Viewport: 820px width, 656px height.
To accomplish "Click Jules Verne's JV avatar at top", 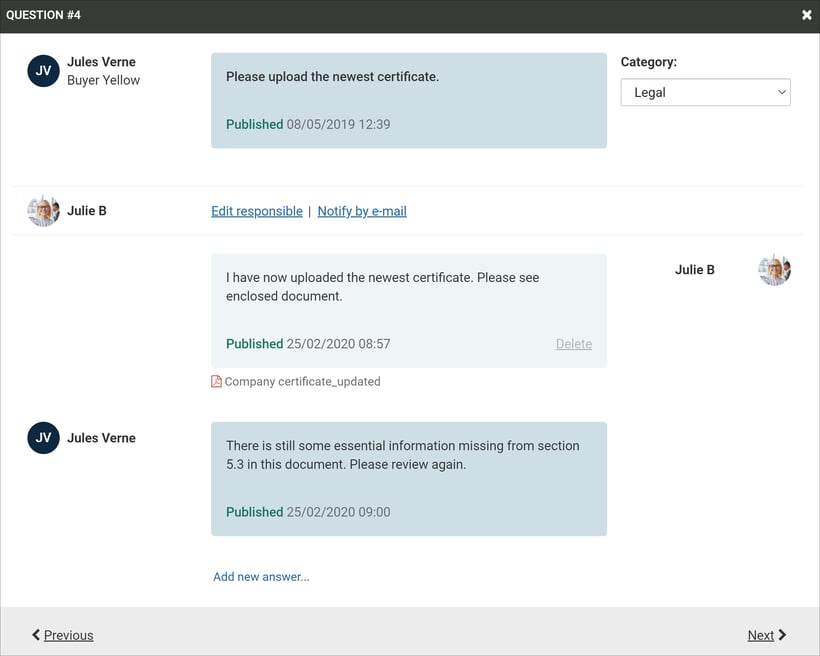I will [x=41, y=70].
